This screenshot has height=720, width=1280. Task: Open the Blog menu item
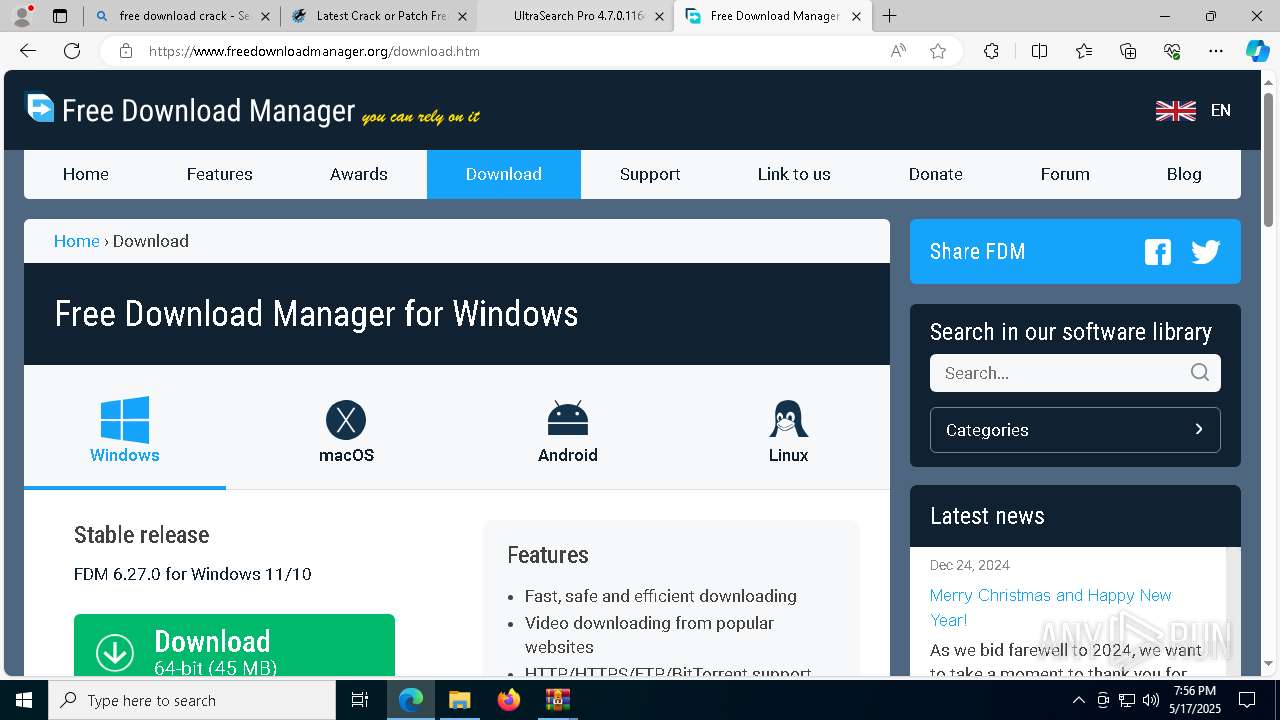click(x=1184, y=174)
